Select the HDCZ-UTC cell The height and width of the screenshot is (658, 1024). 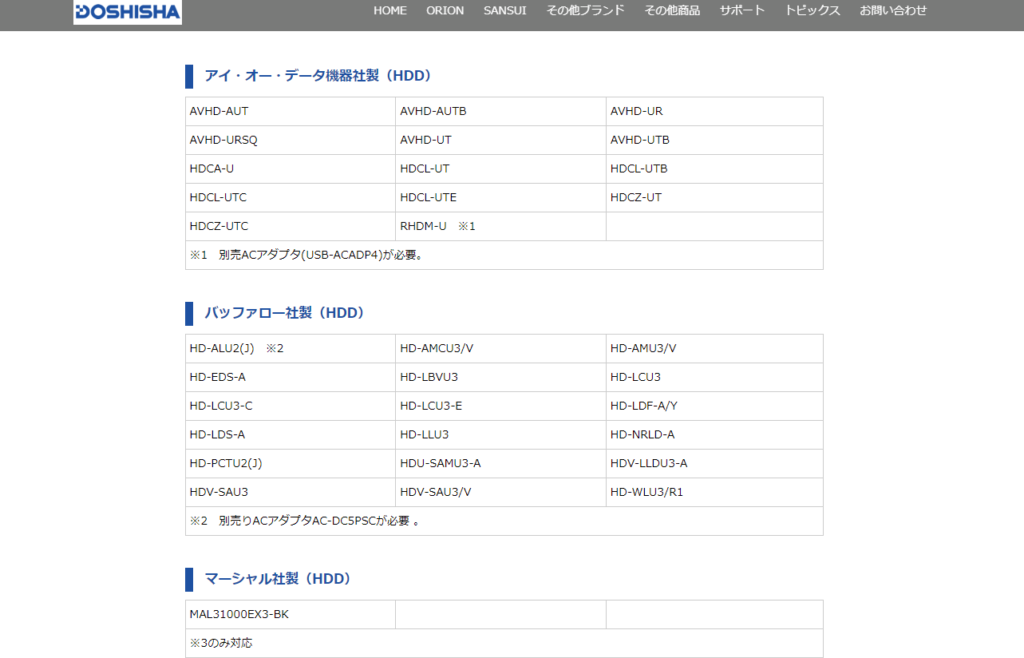tap(290, 227)
